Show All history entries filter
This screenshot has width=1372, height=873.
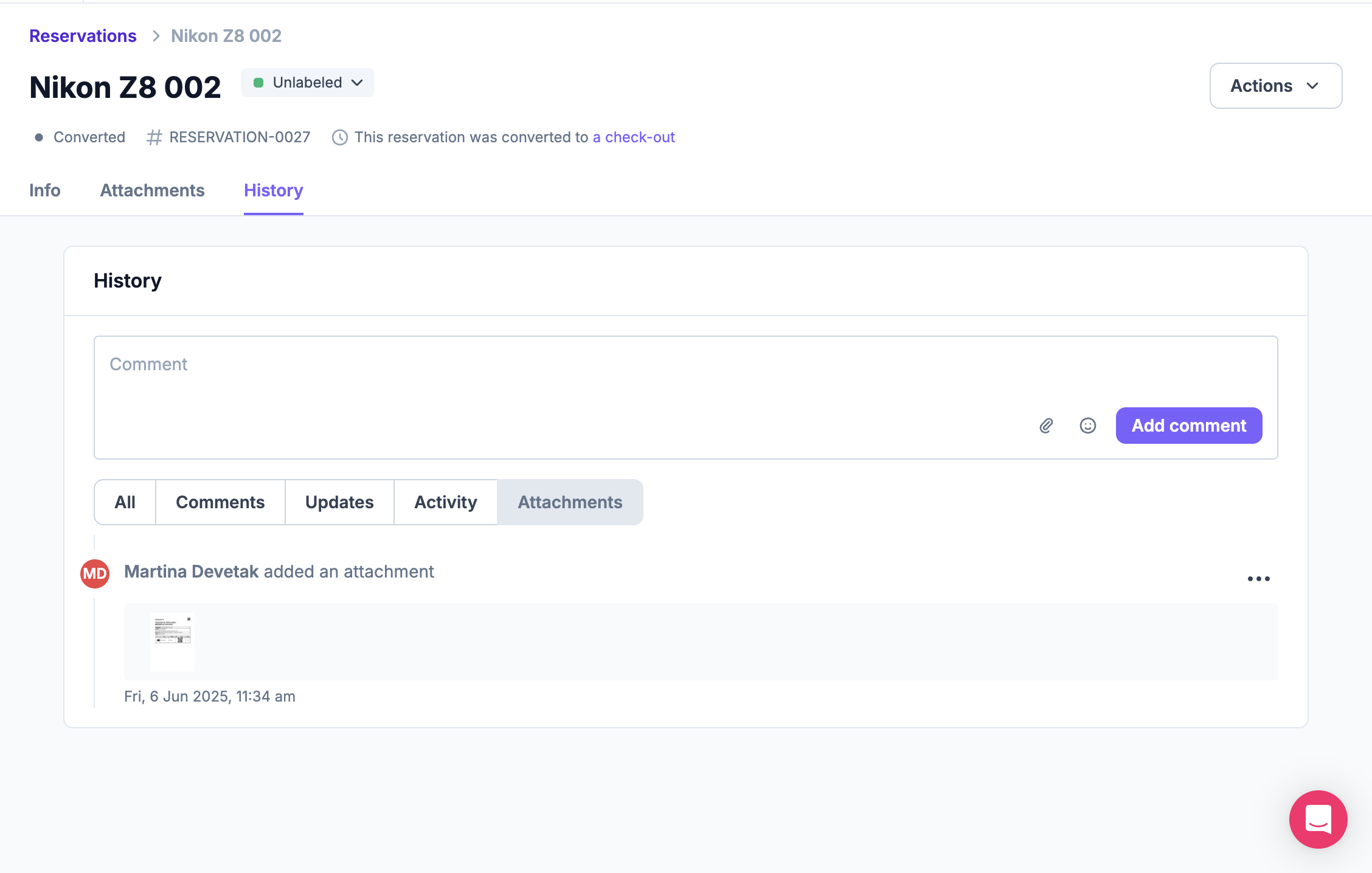(x=125, y=502)
